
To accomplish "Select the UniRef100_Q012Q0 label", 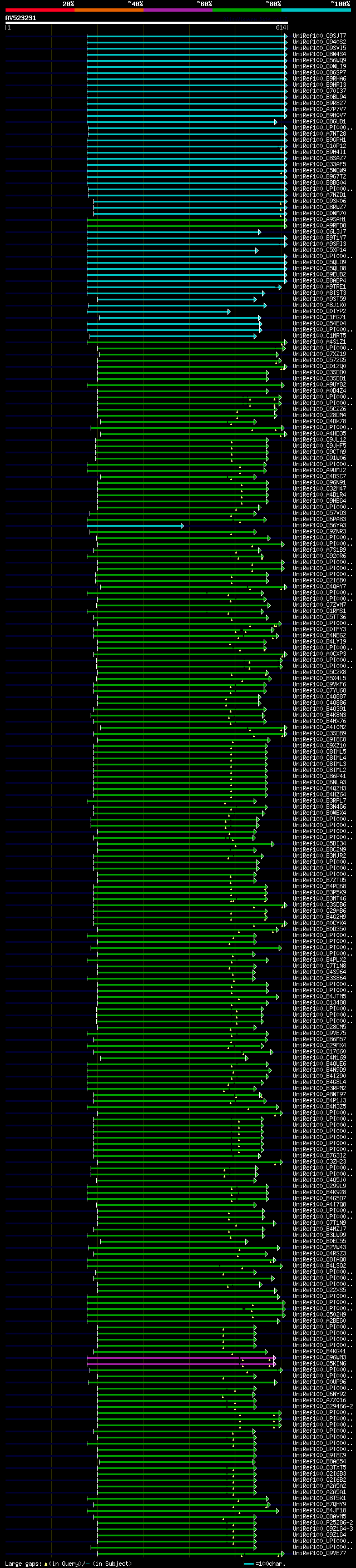I will (x=319, y=366).
